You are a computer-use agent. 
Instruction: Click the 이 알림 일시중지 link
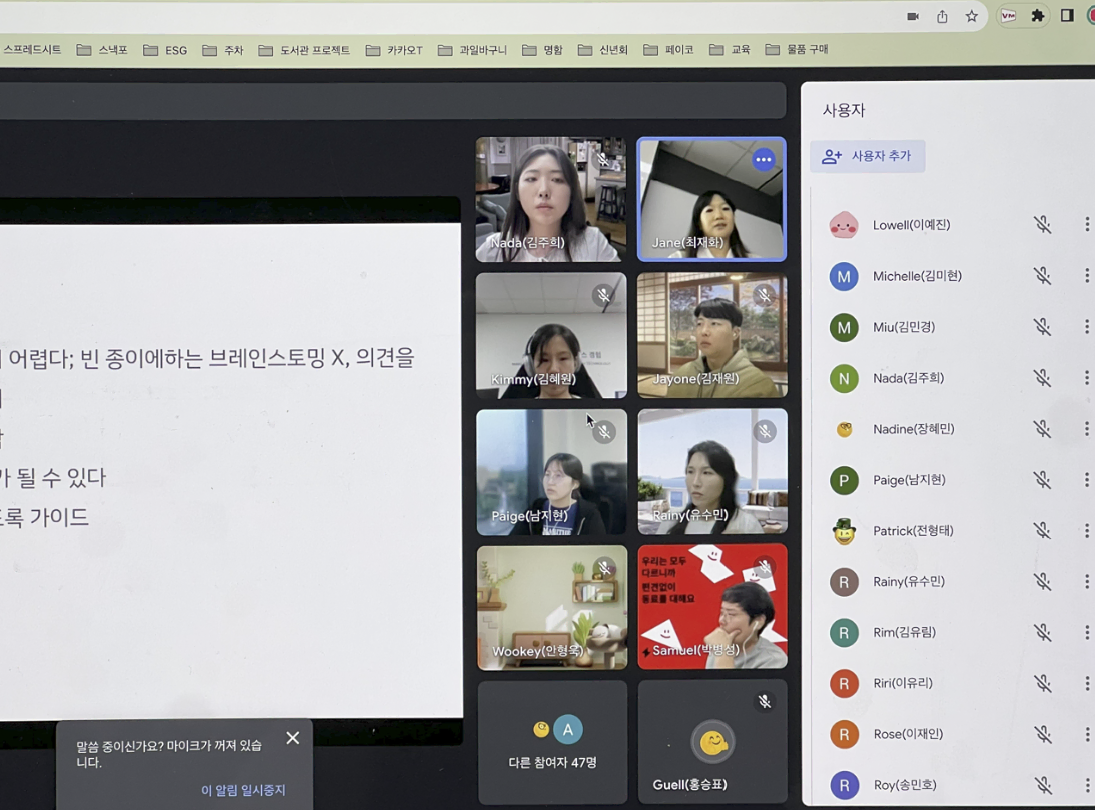point(243,790)
